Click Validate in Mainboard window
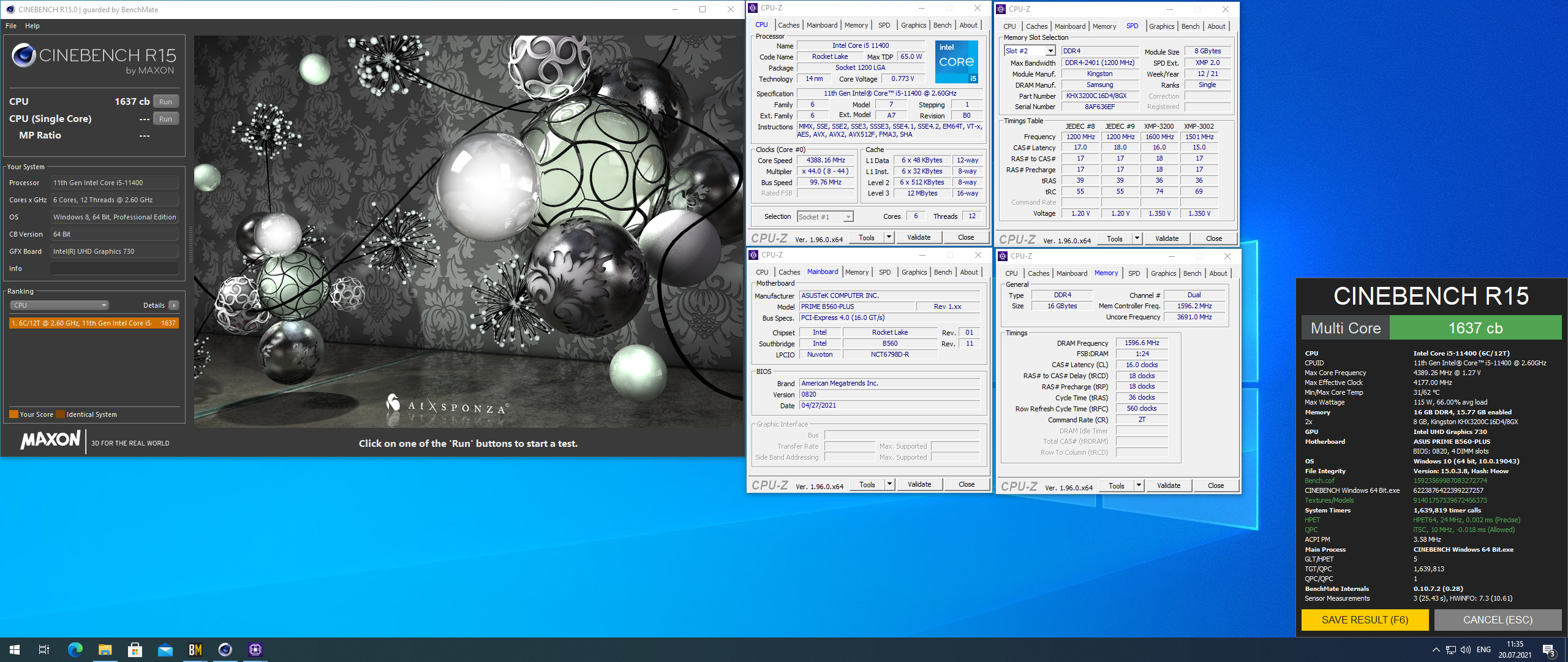This screenshot has height=662, width=1568. point(919,484)
